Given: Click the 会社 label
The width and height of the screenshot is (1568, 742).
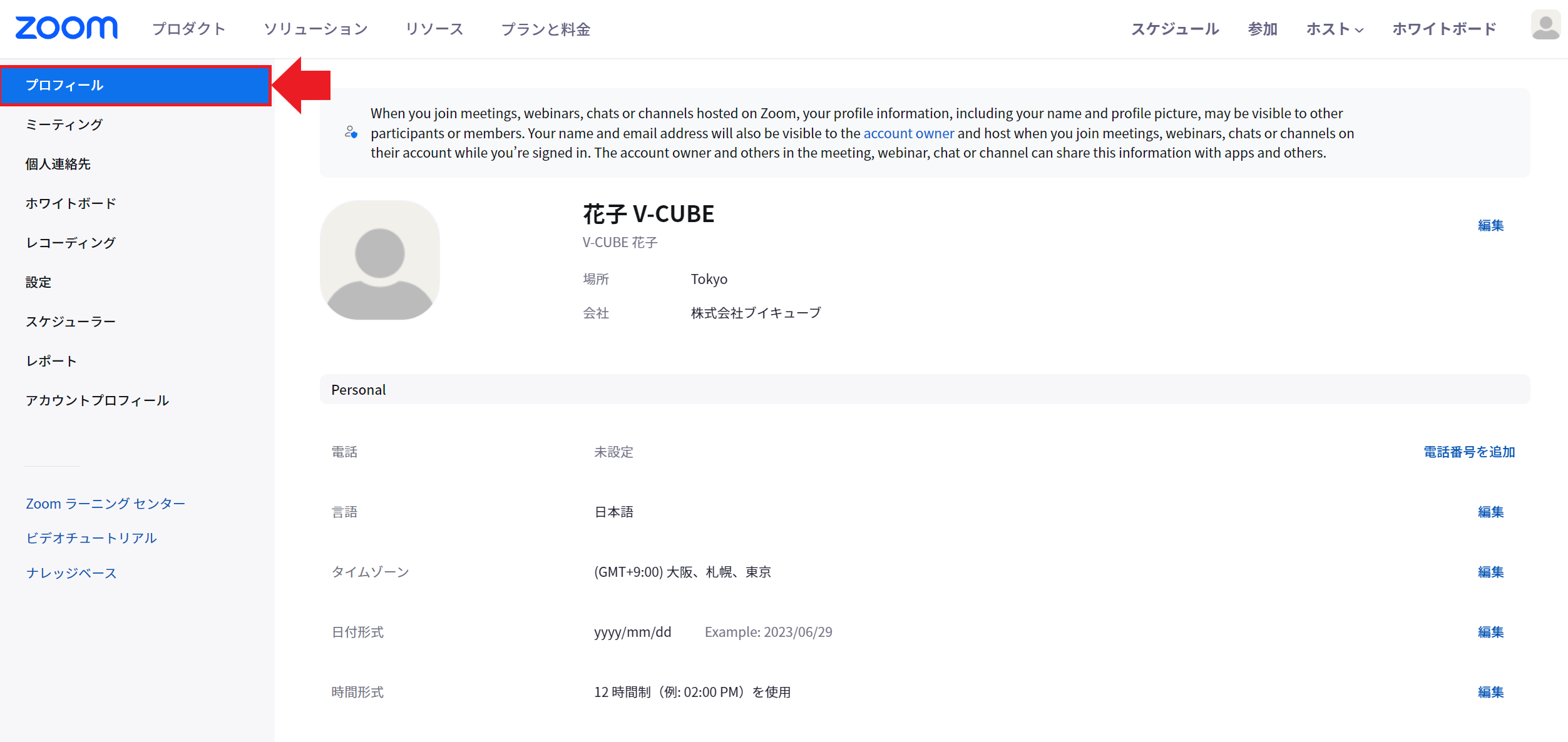Looking at the screenshot, I should point(596,313).
